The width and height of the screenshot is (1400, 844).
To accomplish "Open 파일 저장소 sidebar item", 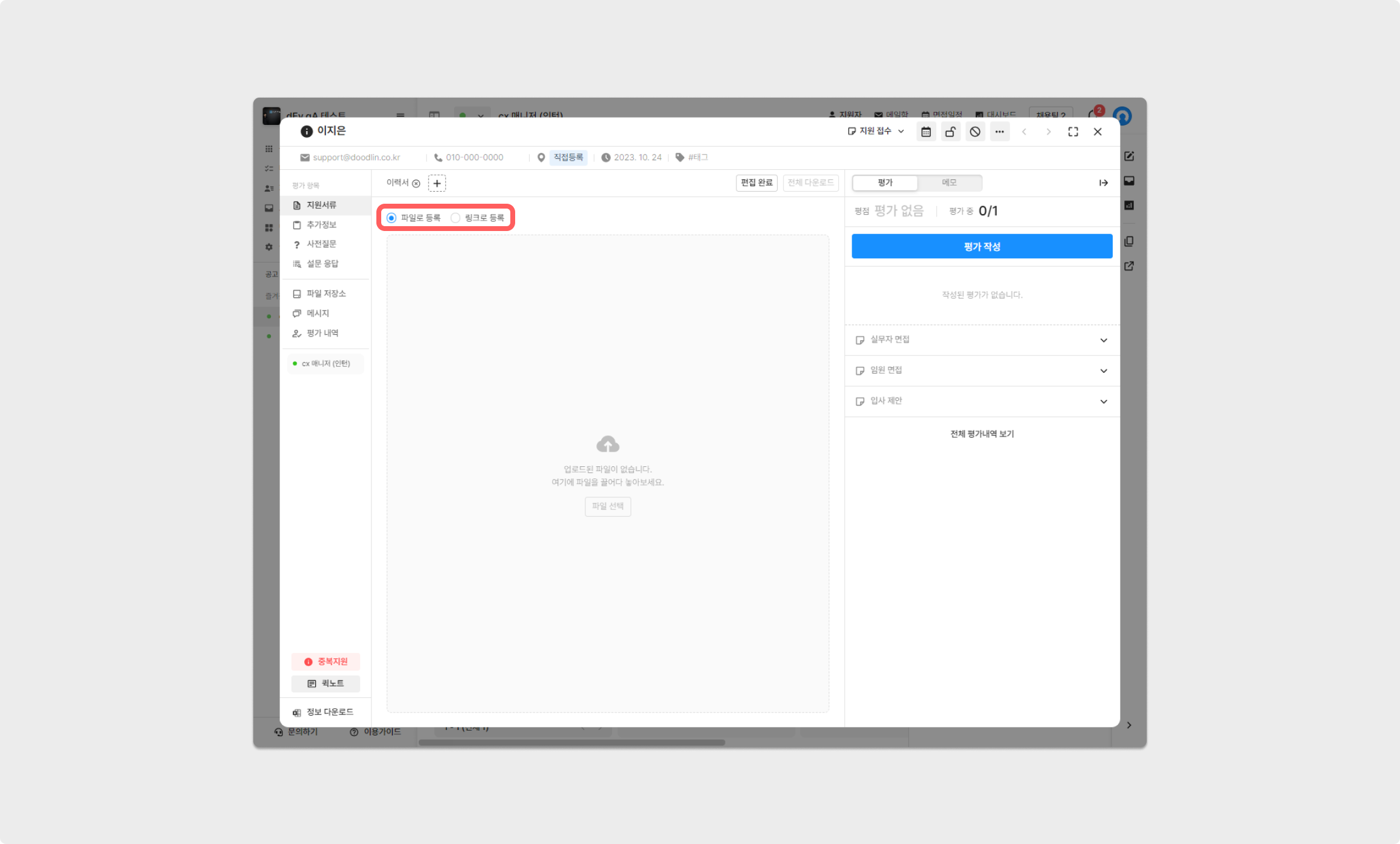I will point(325,293).
